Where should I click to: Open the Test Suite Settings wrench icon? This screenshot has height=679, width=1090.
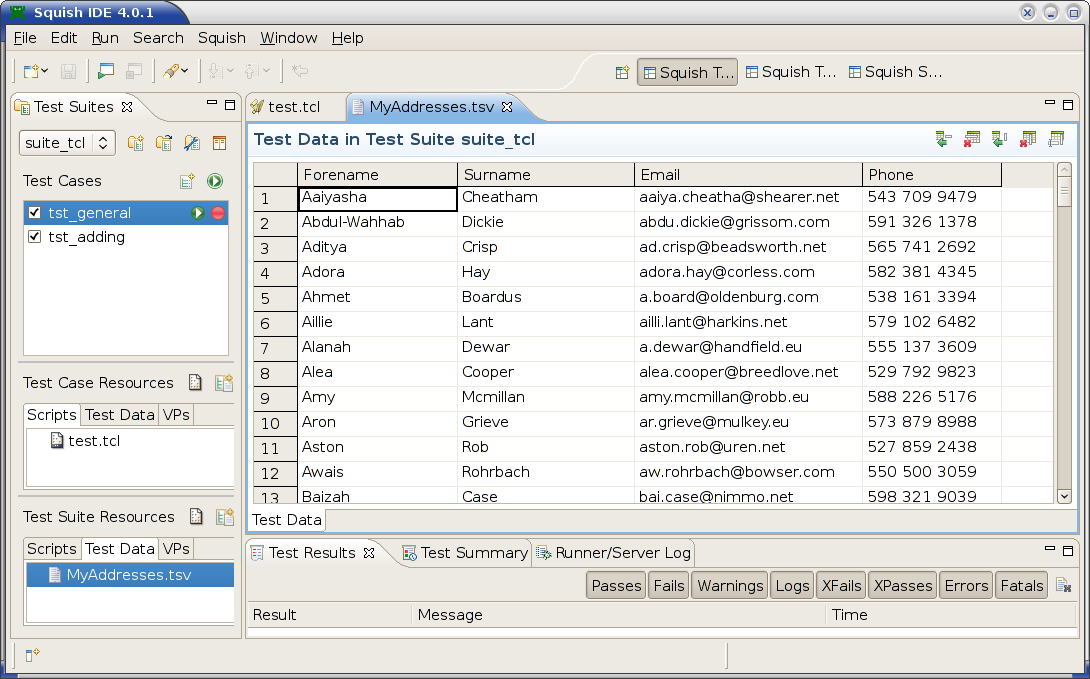coord(192,143)
